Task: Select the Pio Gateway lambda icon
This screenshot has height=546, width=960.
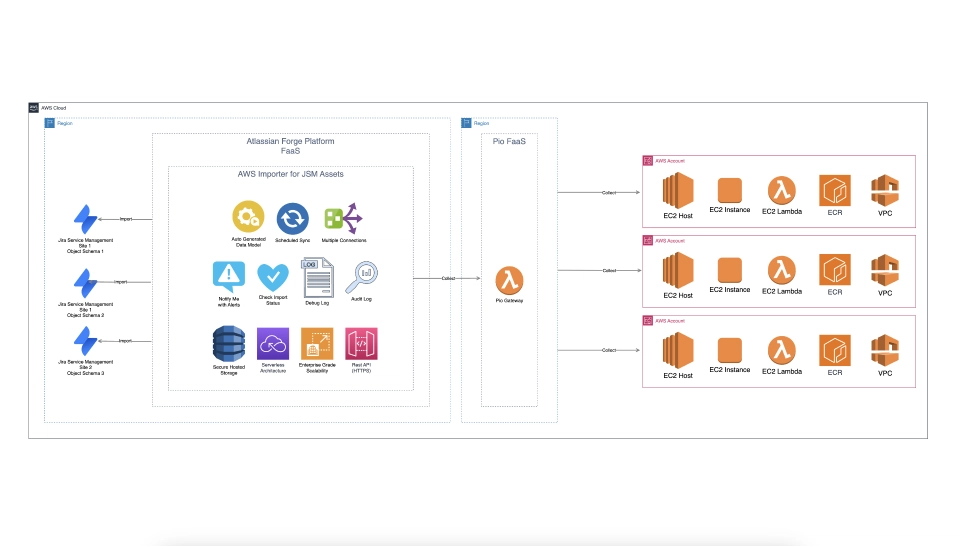Action: [510, 280]
